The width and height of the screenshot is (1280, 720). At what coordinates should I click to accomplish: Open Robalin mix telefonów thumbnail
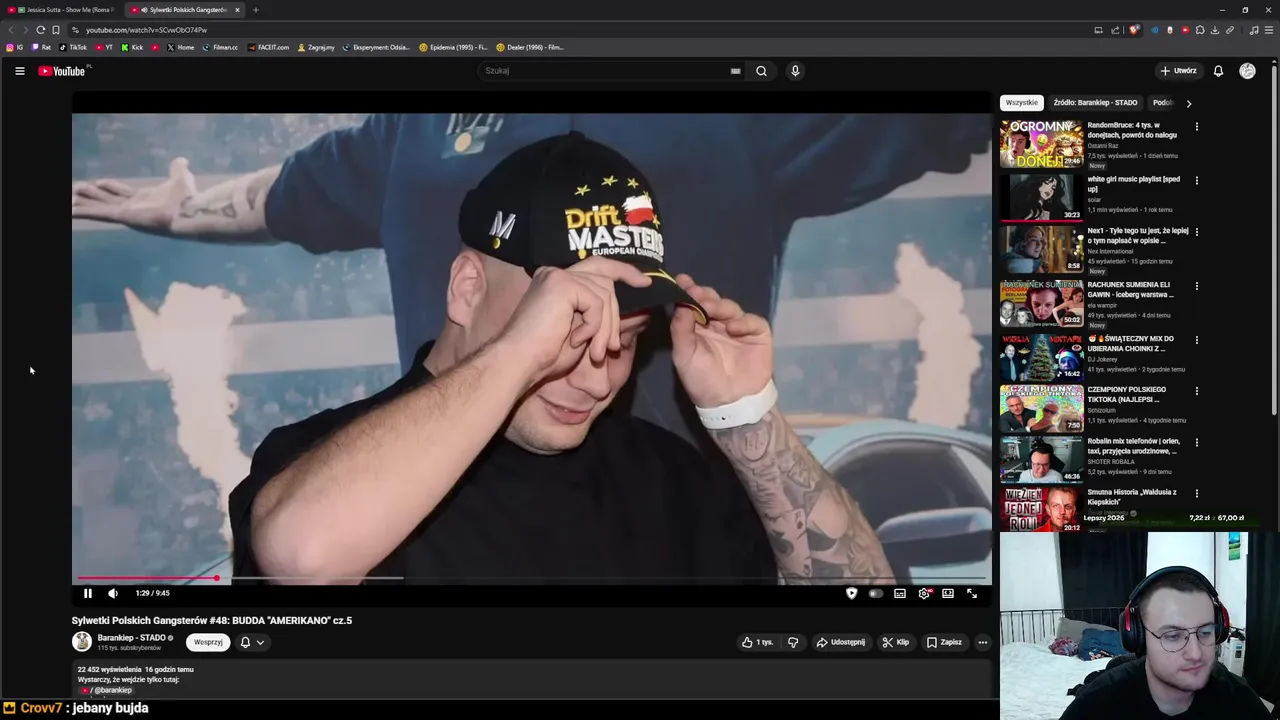1041,459
